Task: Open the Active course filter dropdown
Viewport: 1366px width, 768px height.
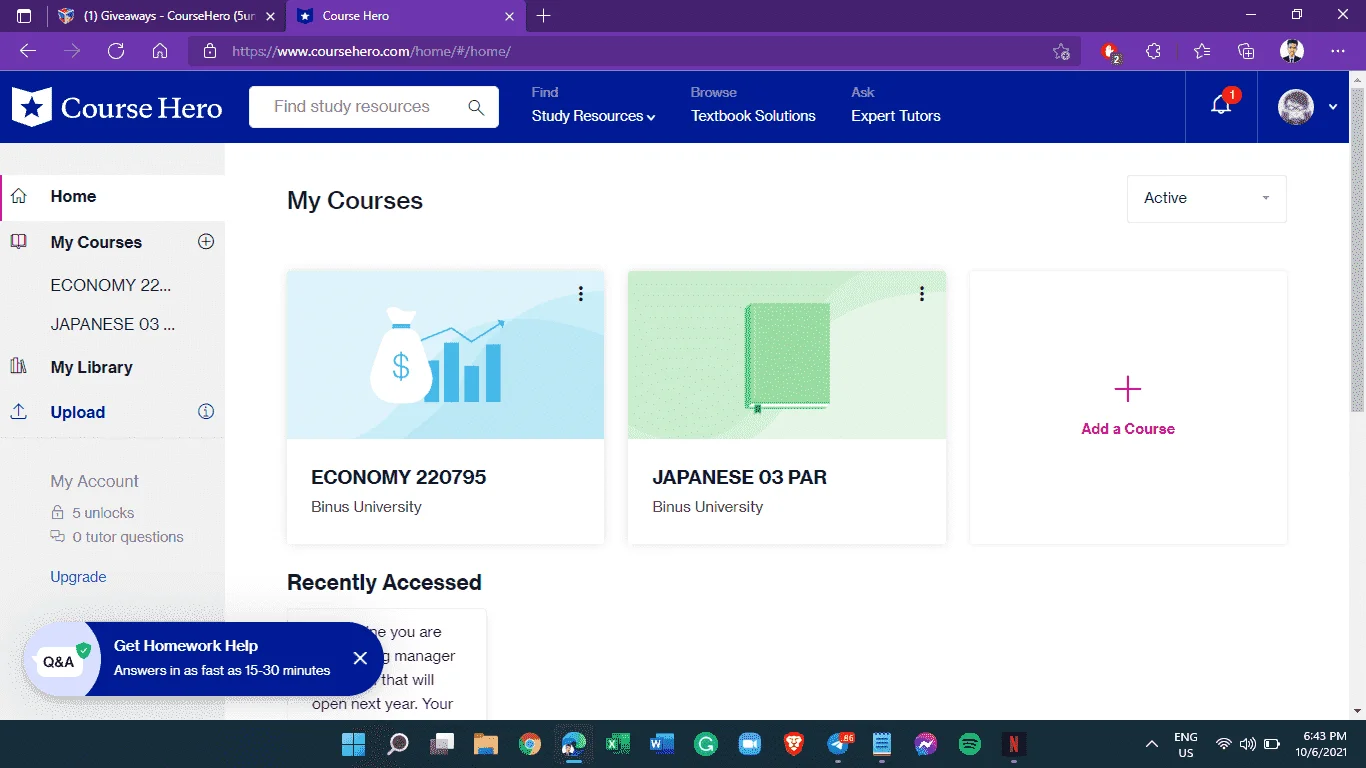Action: coord(1207,199)
